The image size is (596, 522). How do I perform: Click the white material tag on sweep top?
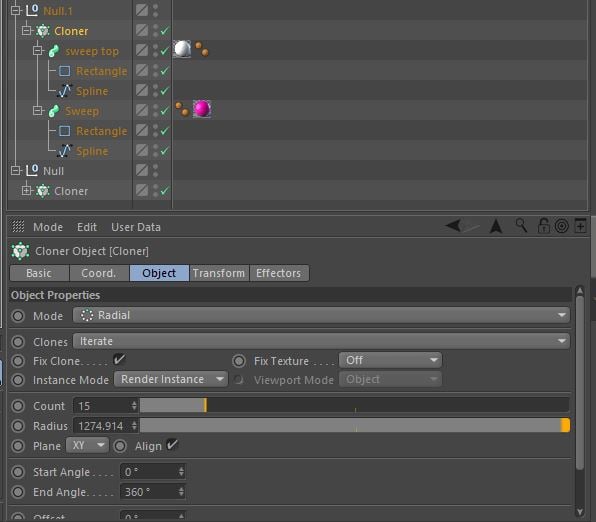click(182, 49)
